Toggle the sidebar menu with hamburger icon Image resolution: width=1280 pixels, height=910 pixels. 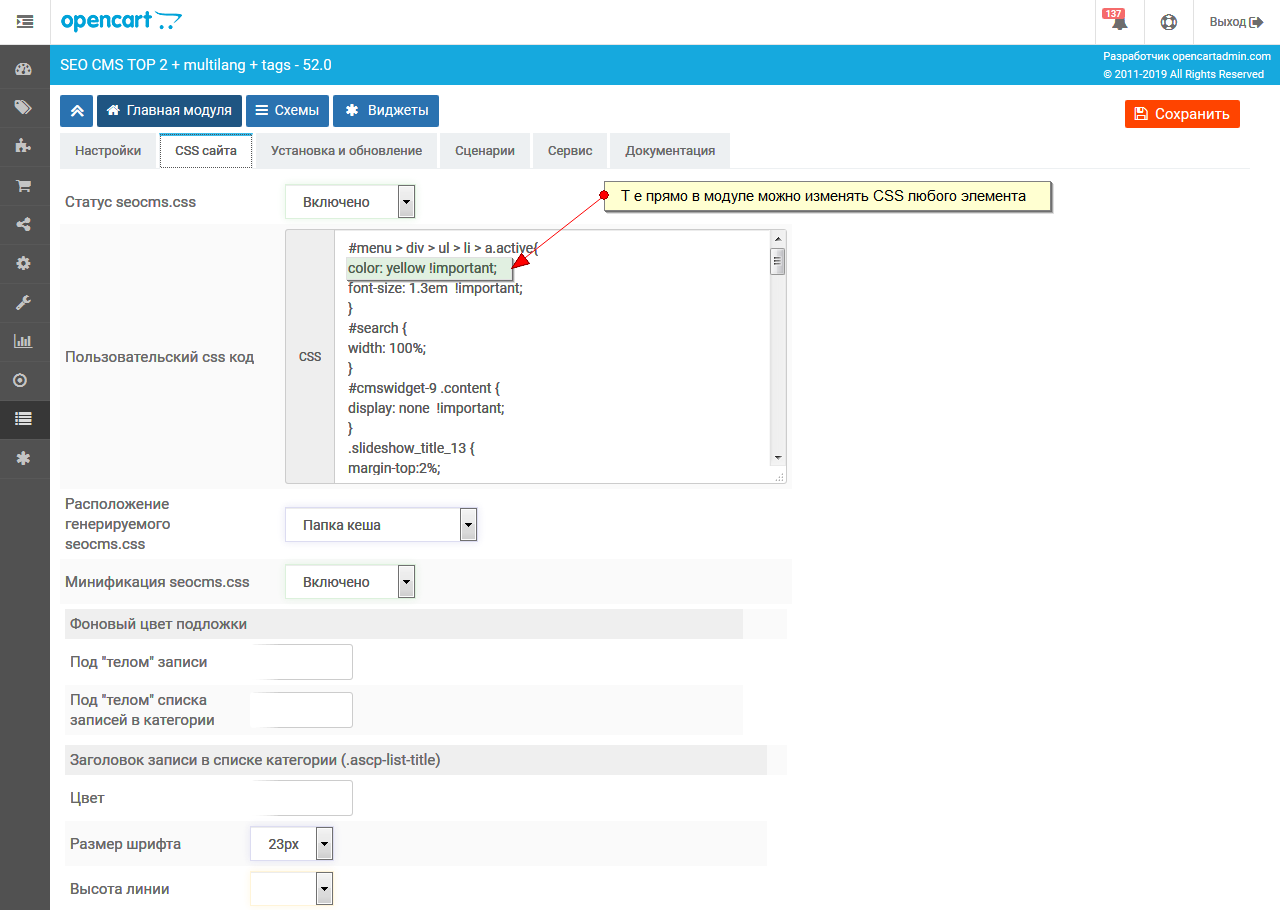25,21
